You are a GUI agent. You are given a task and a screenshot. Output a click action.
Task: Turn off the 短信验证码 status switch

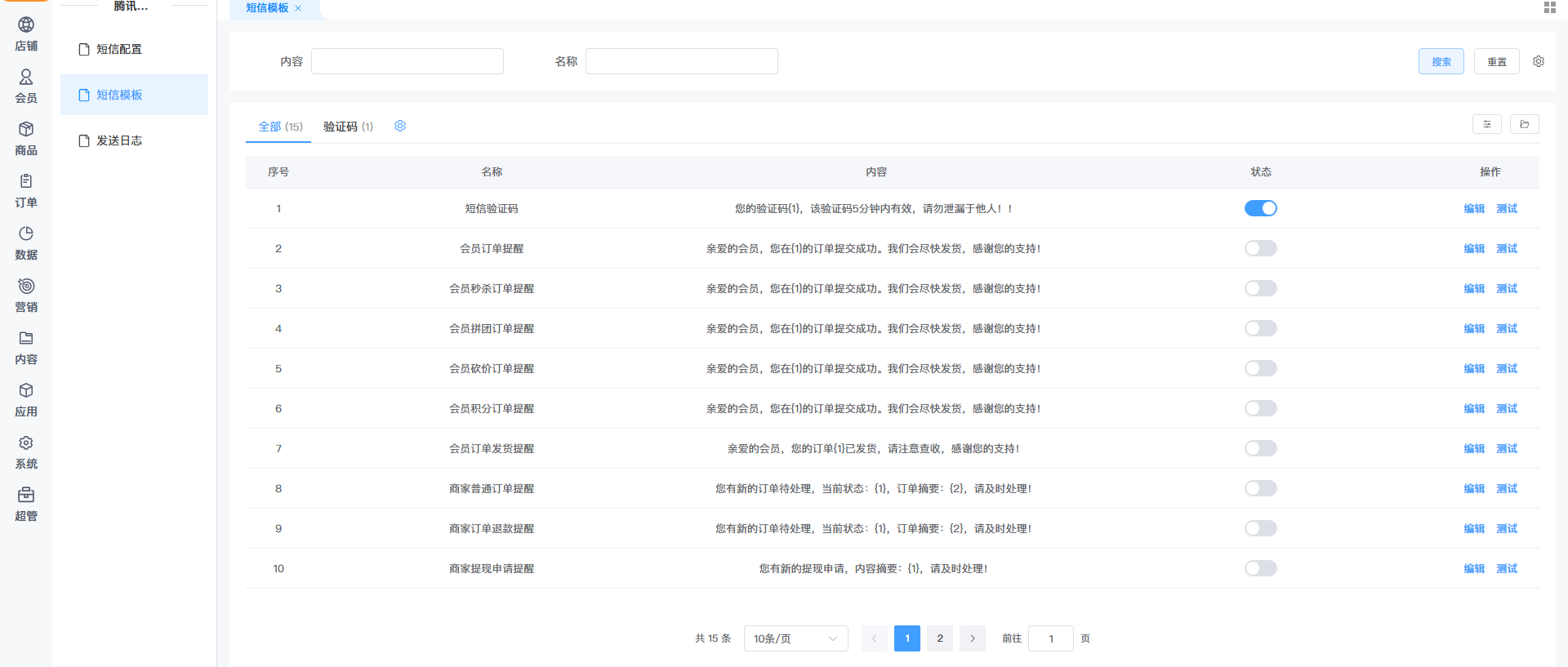click(1261, 208)
